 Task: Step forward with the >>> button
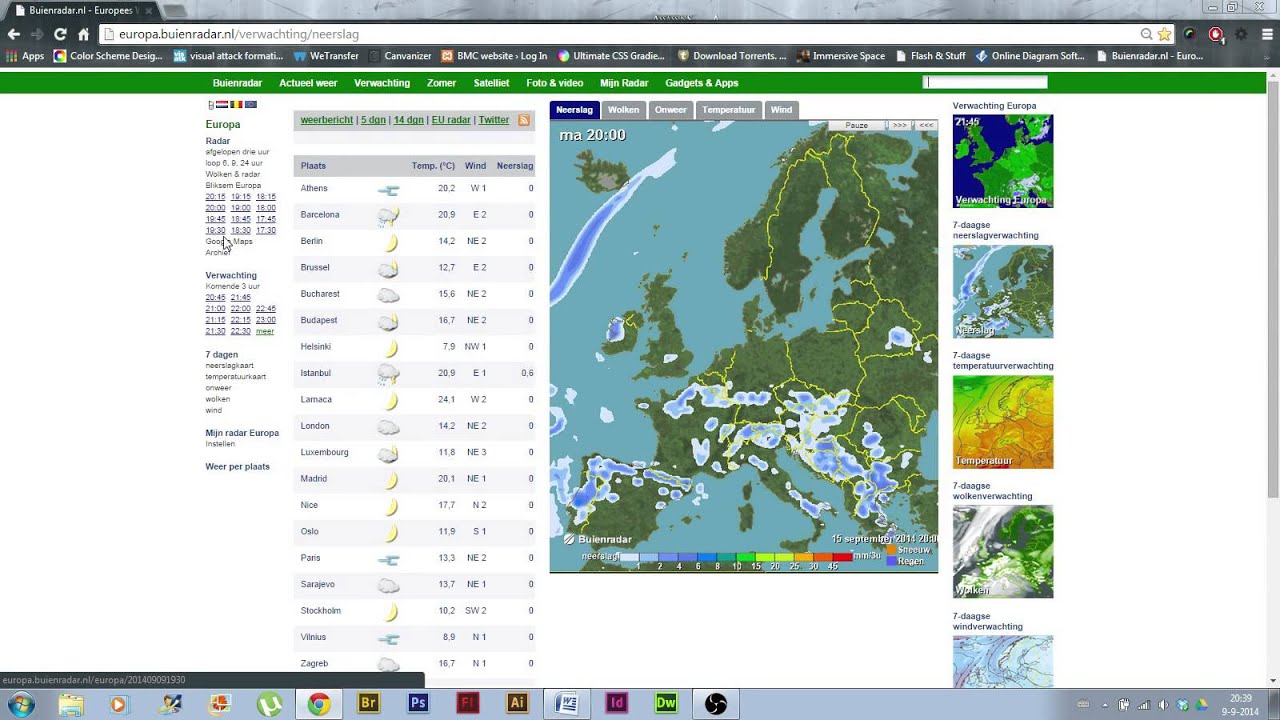[x=900, y=125]
